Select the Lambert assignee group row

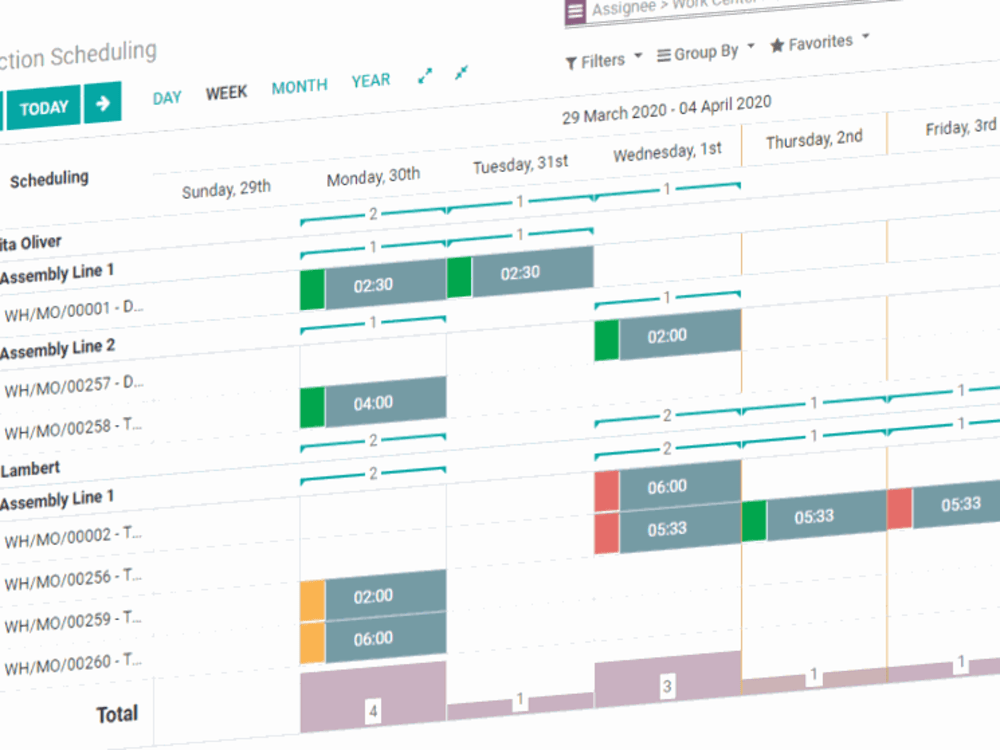coord(30,469)
